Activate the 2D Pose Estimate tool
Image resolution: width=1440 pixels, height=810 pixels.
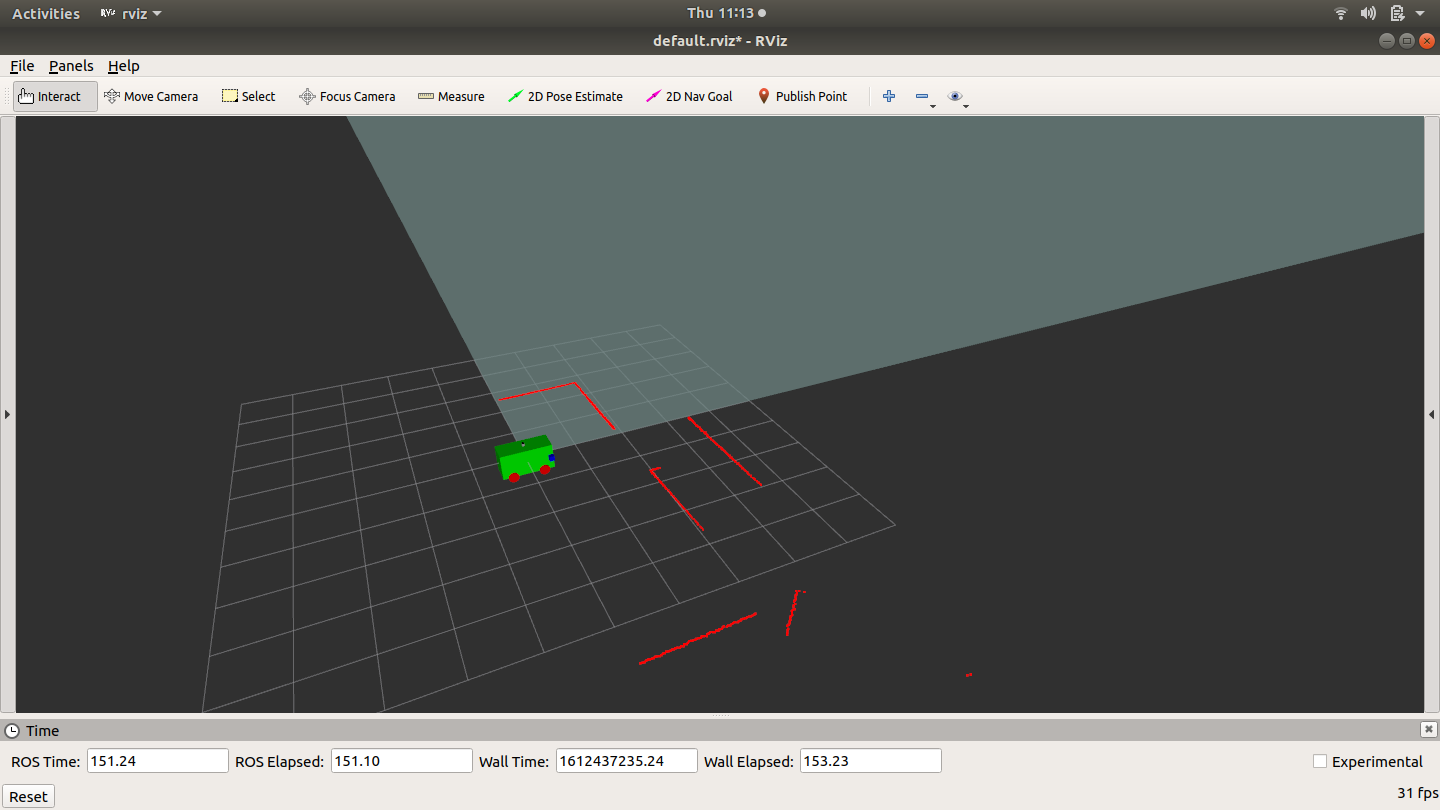tap(565, 96)
